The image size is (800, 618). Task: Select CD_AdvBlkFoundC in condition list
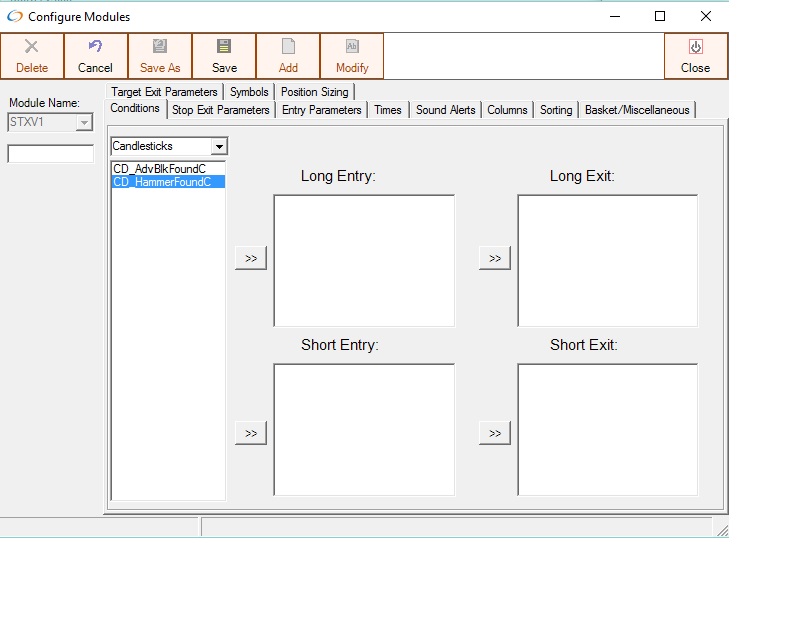click(160, 169)
